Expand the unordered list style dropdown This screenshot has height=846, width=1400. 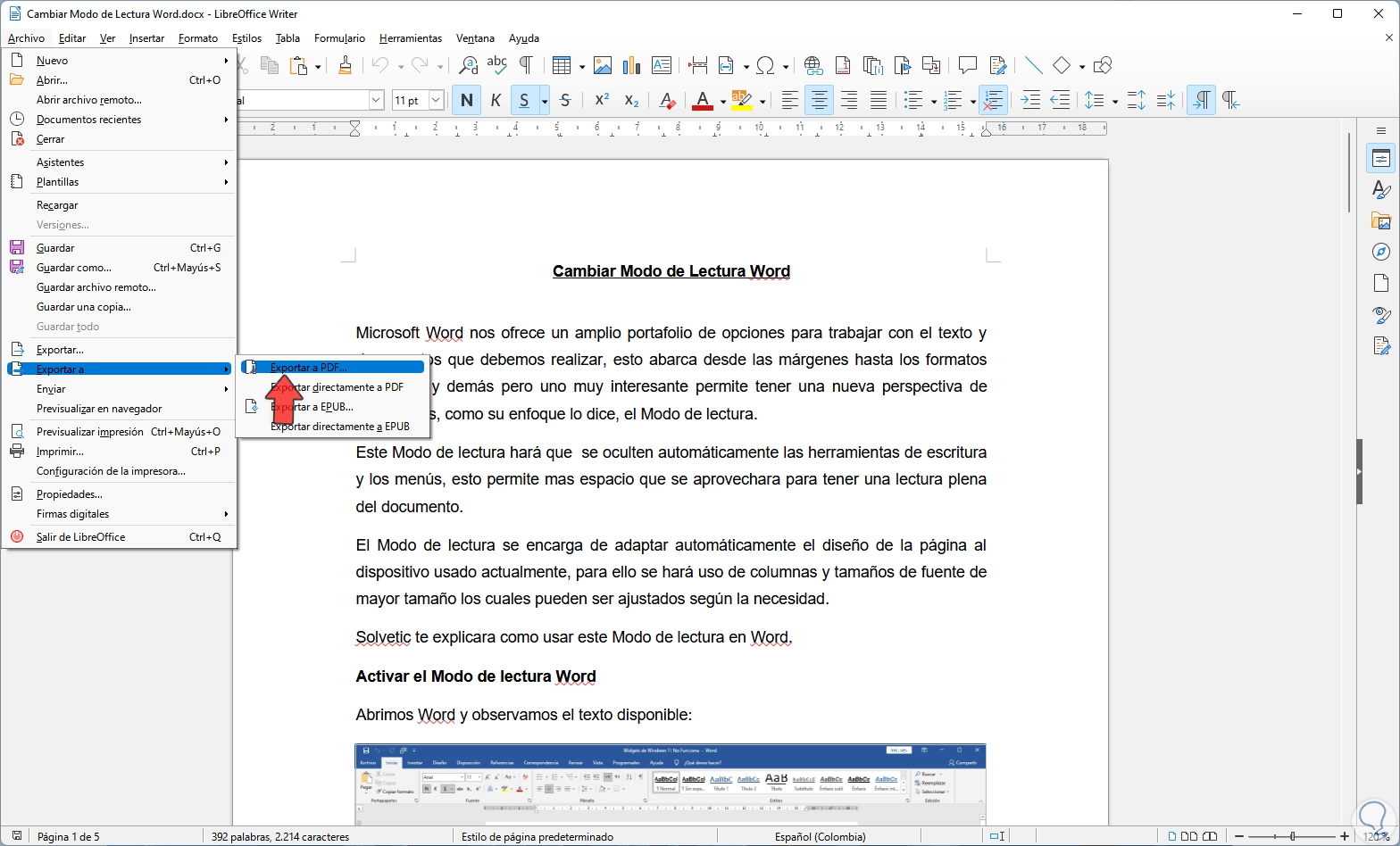pyautogui.click(x=933, y=101)
